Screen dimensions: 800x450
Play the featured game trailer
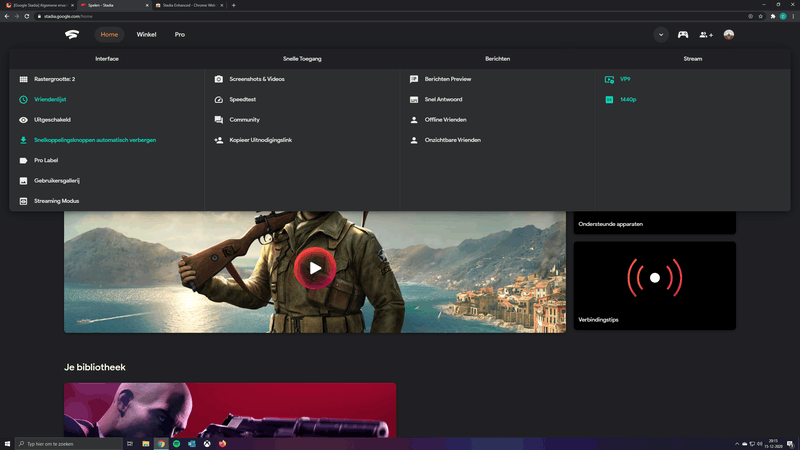click(315, 267)
